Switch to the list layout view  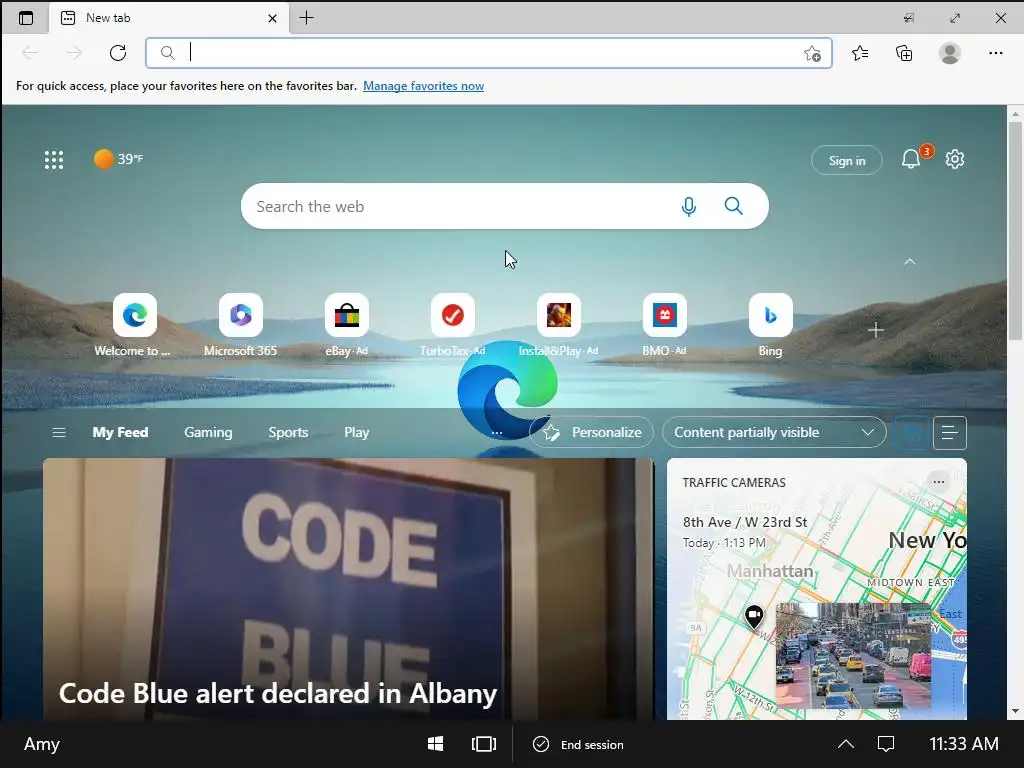coord(950,432)
